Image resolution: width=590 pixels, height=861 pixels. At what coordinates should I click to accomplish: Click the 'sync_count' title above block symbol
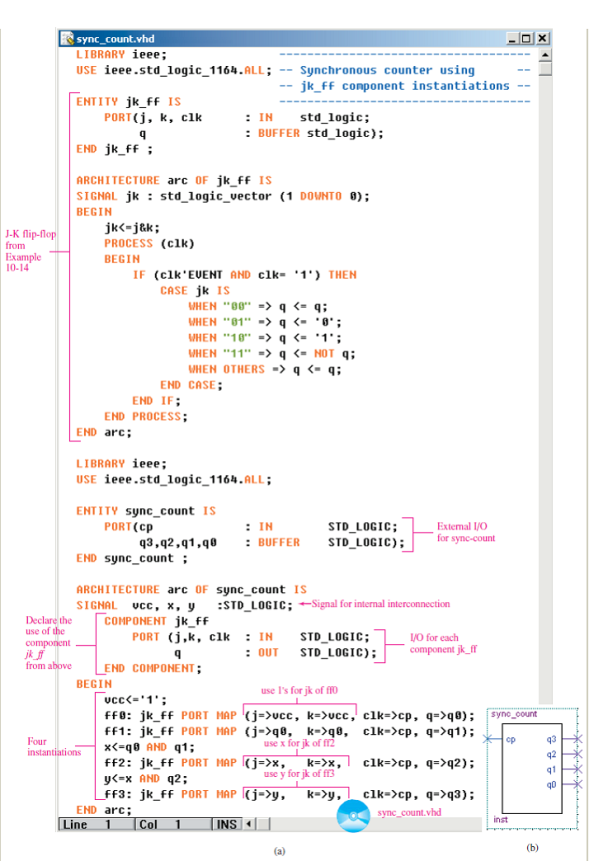click(514, 714)
